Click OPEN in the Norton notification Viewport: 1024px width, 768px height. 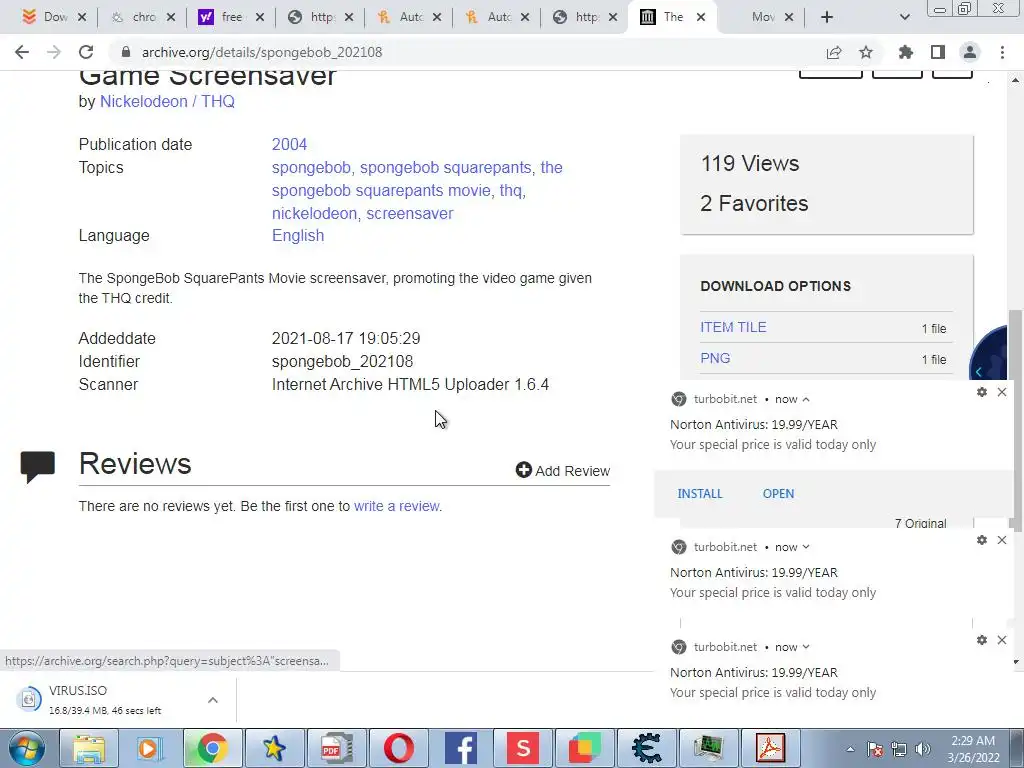778,494
